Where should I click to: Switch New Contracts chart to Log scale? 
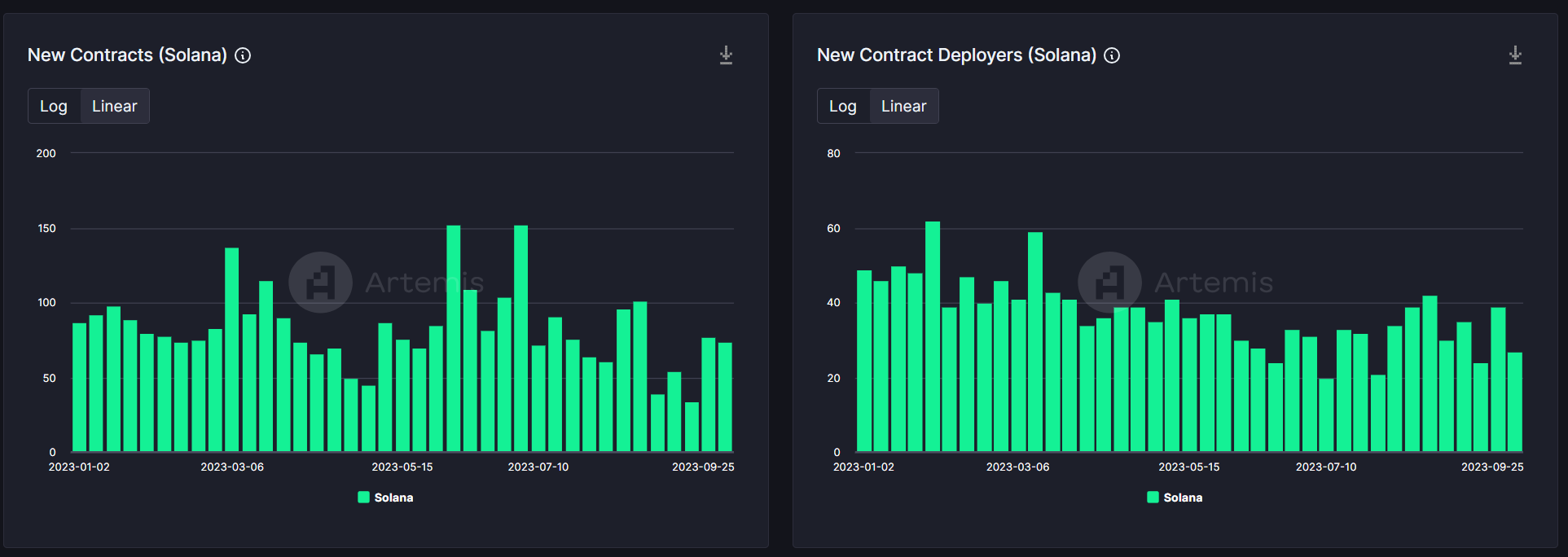click(x=54, y=106)
